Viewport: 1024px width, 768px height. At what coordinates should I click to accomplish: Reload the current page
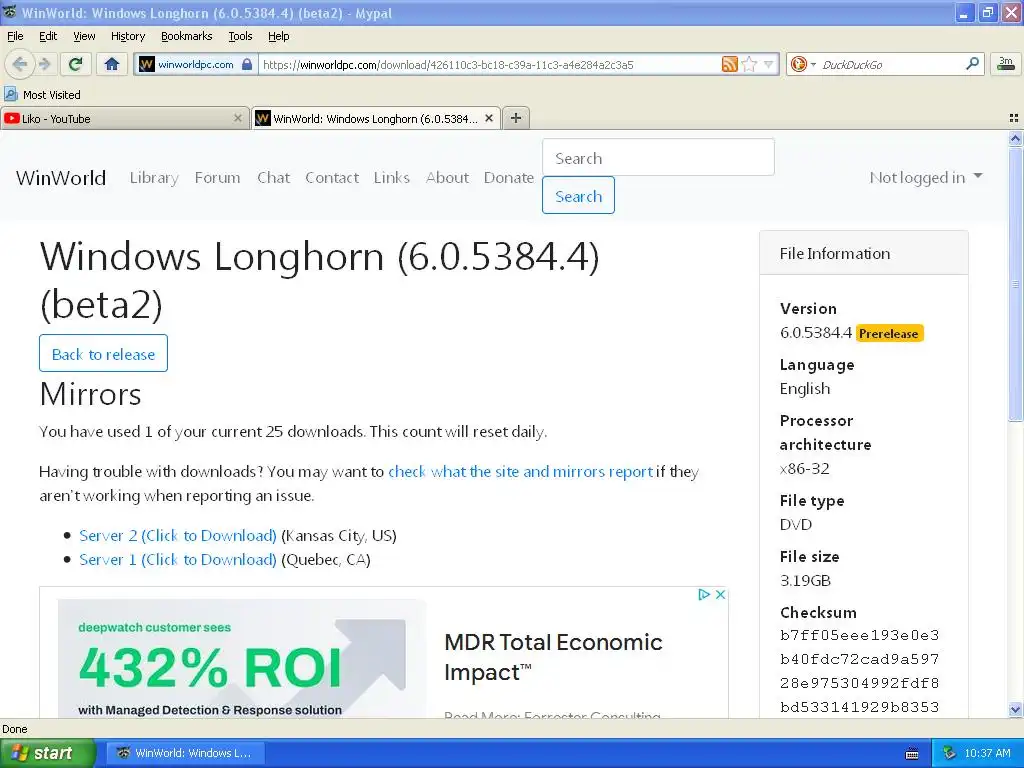(76, 64)
